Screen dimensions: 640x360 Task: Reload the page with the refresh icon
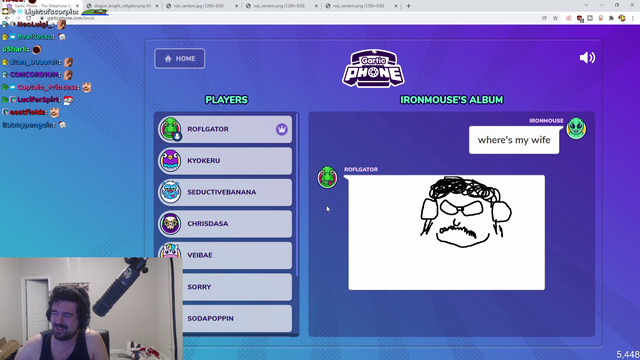pyautogui.click(x=29, y=18)
